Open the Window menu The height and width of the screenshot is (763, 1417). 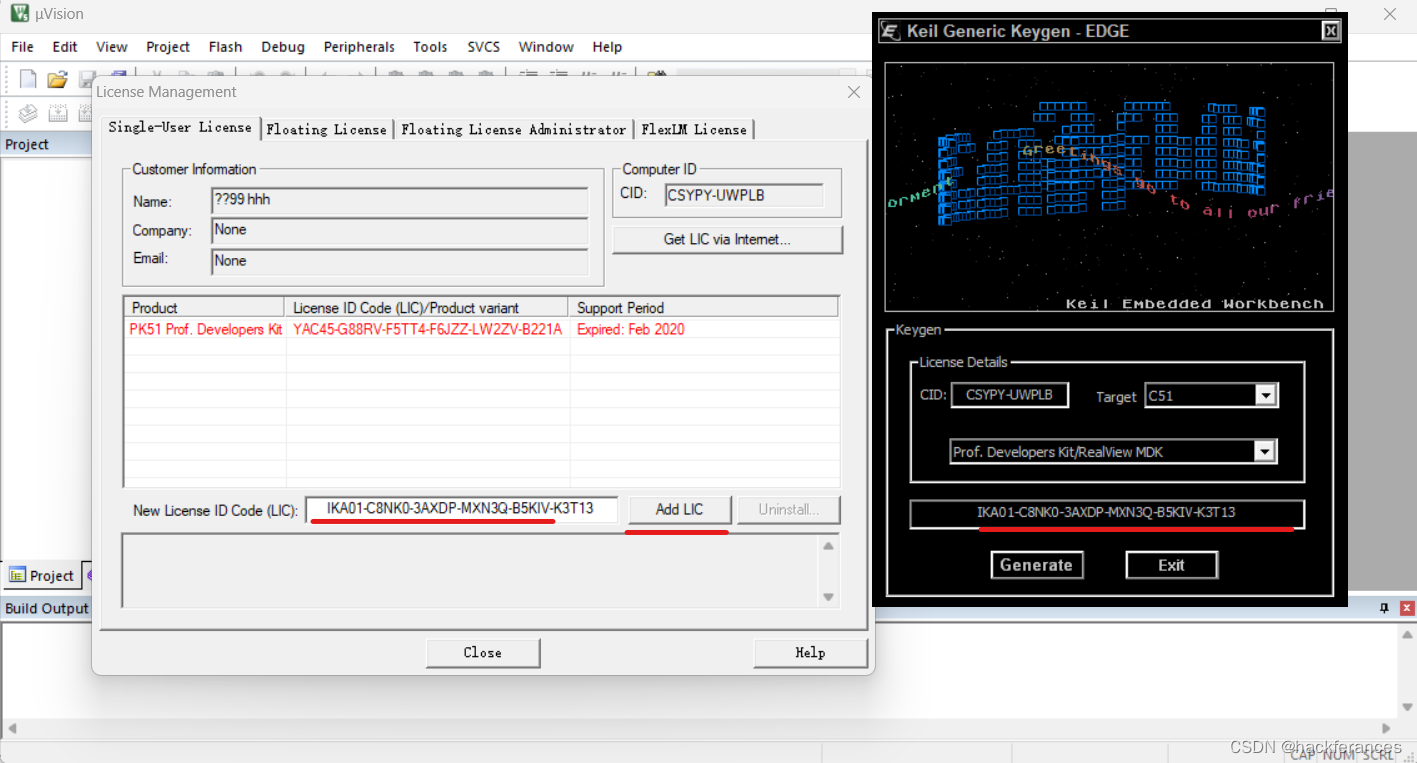546,47
